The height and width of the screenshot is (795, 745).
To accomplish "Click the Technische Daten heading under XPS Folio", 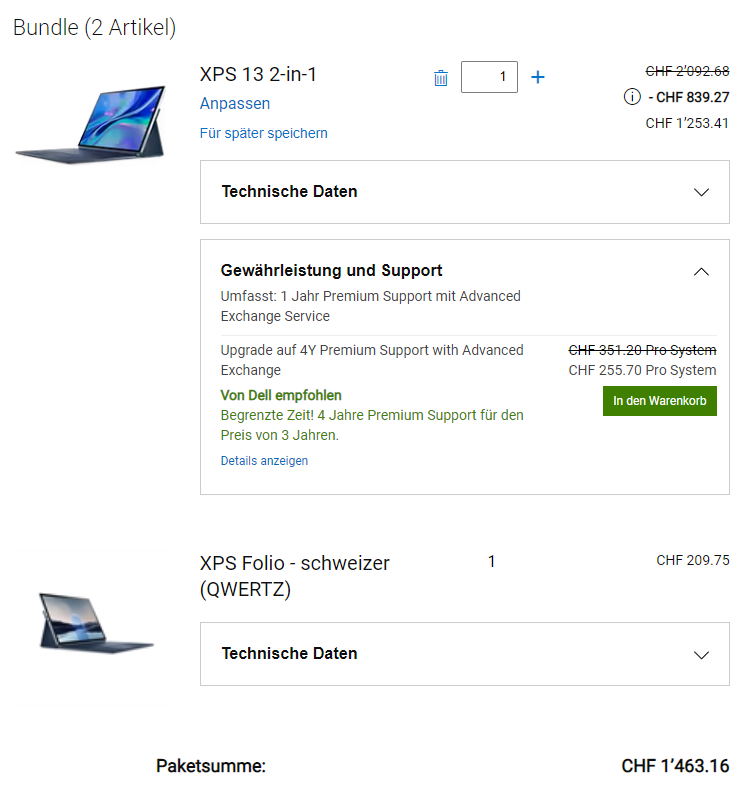I will pos(290,654).
